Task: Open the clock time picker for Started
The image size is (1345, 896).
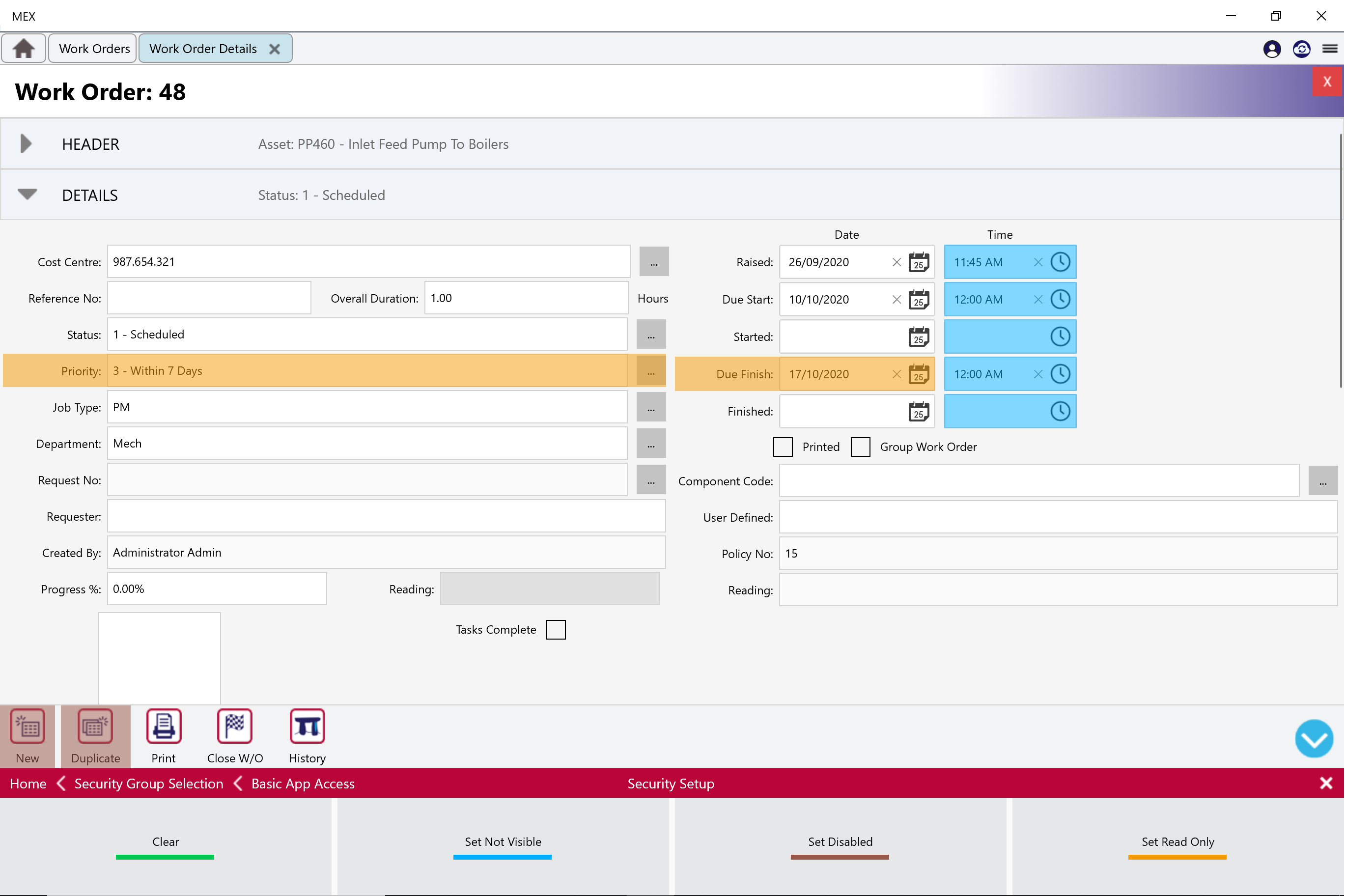Action: coord(1061,337)
